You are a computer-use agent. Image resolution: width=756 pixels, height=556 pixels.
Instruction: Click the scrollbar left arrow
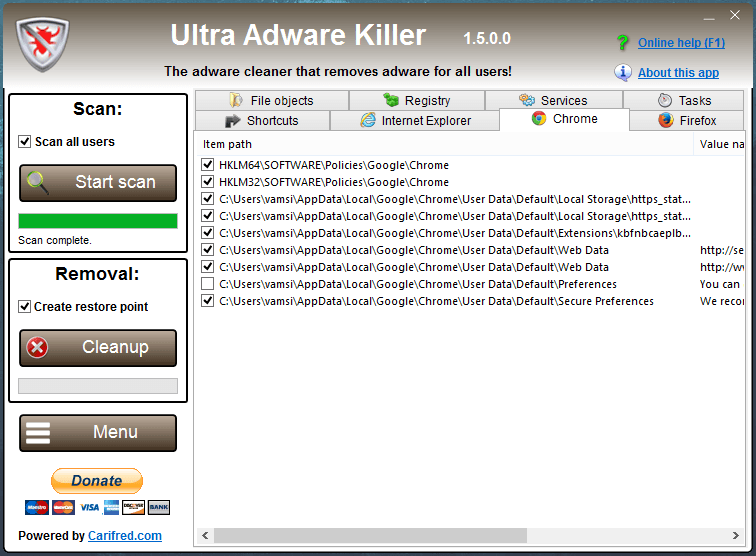pyautogui.click(x=205, y=535)
